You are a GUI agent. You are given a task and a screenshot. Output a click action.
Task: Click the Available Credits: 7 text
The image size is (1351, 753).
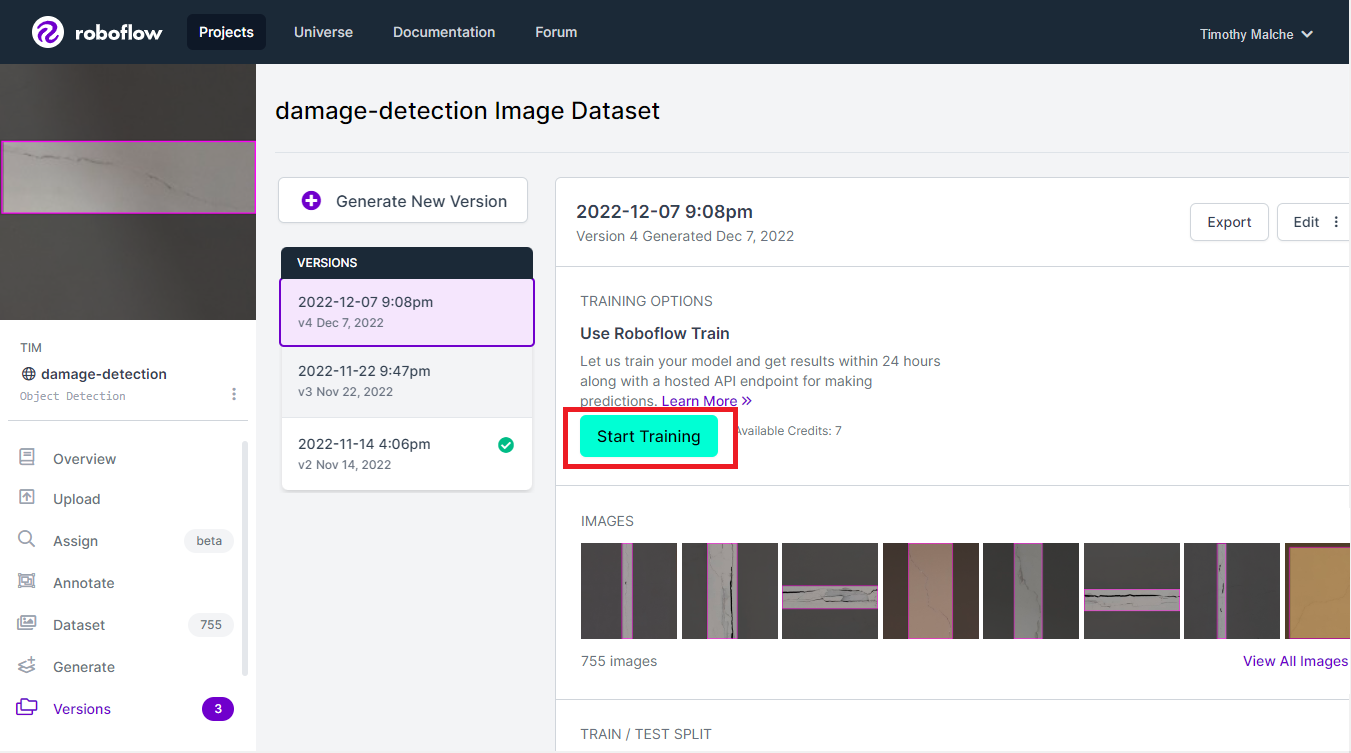coord(788,431)
